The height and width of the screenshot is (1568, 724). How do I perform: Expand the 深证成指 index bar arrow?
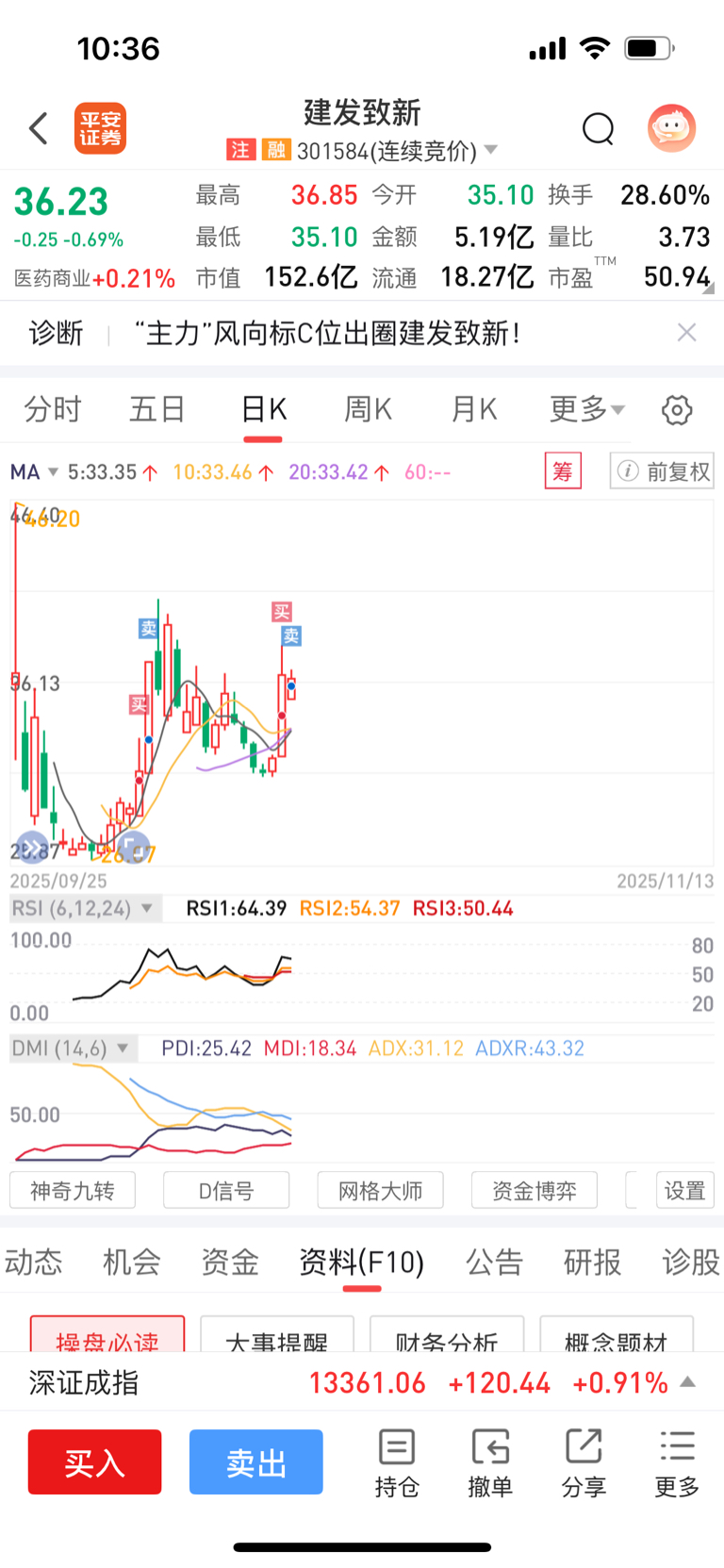(x=688, y=1382)
